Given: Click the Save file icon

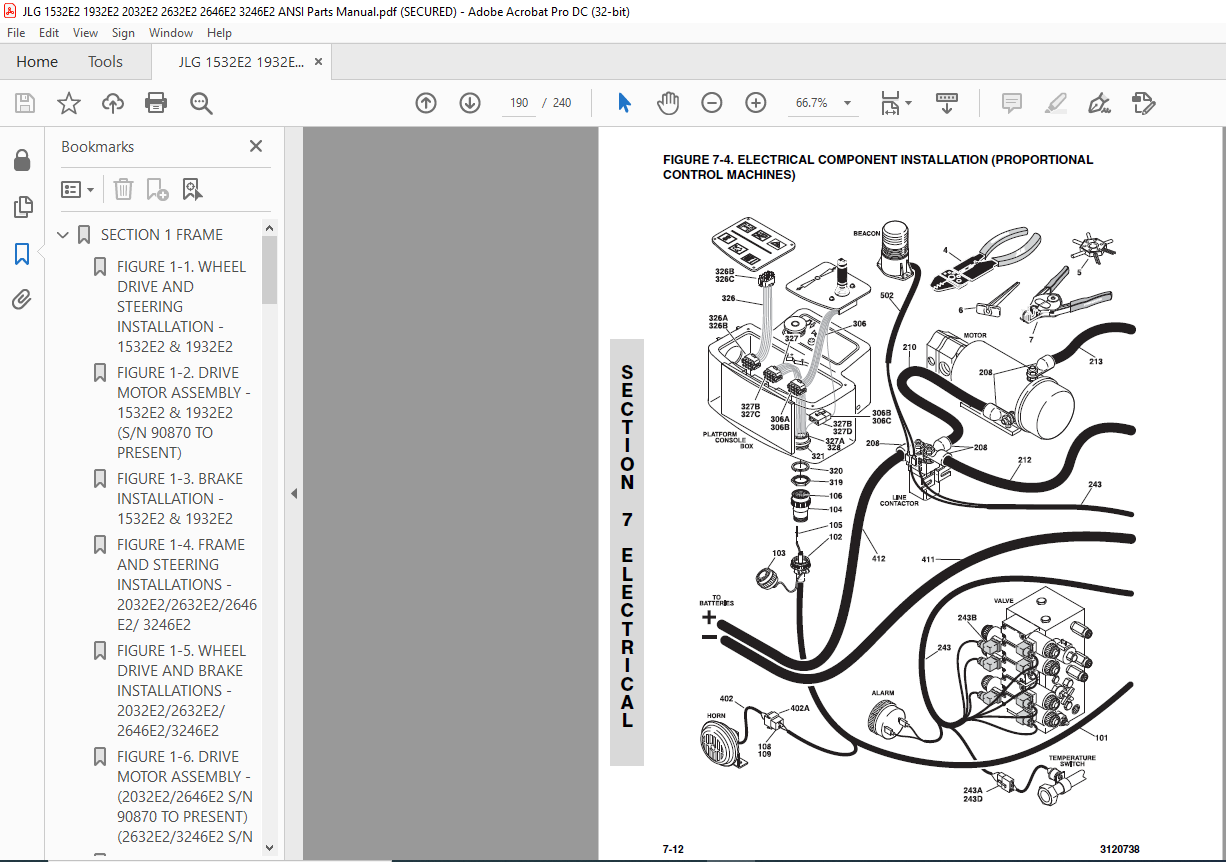Looking at the screenshot, I should [25, 103].
